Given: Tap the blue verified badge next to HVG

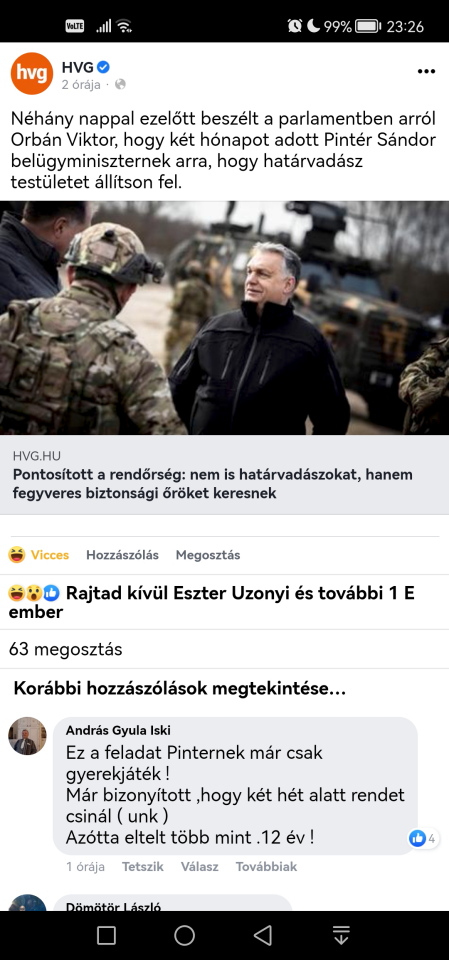Looking at the screenshot, I should [104, 67].
